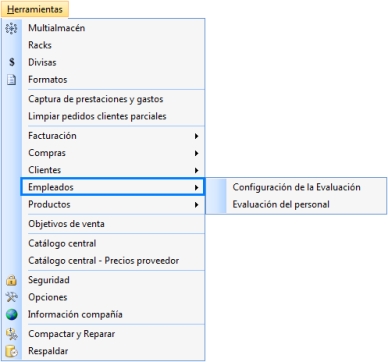Viewport: 388px width, 362px height.
Task: Click the Respaldar backup icon
Action: point(12,351)
